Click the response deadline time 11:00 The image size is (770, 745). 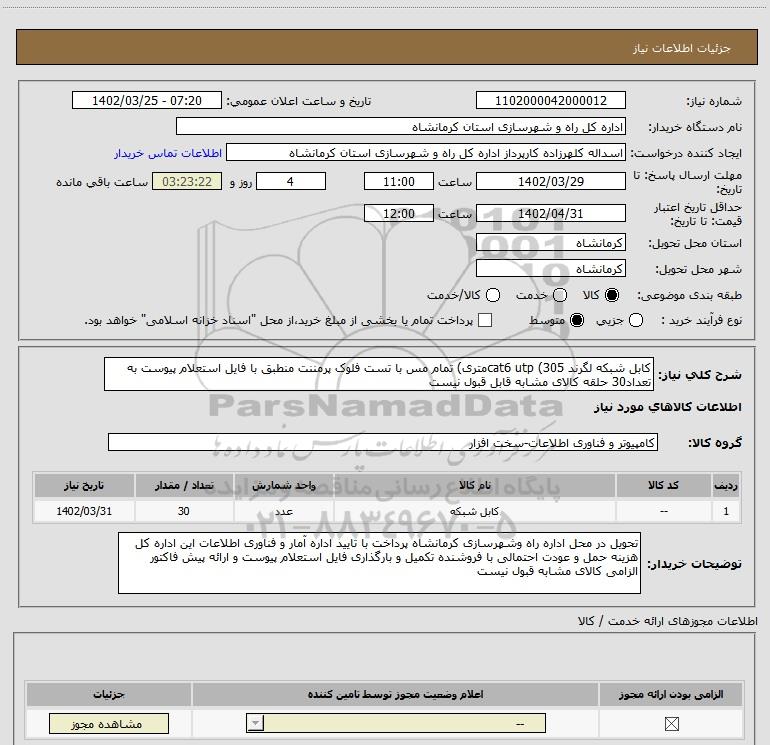(x=399, y=182)
